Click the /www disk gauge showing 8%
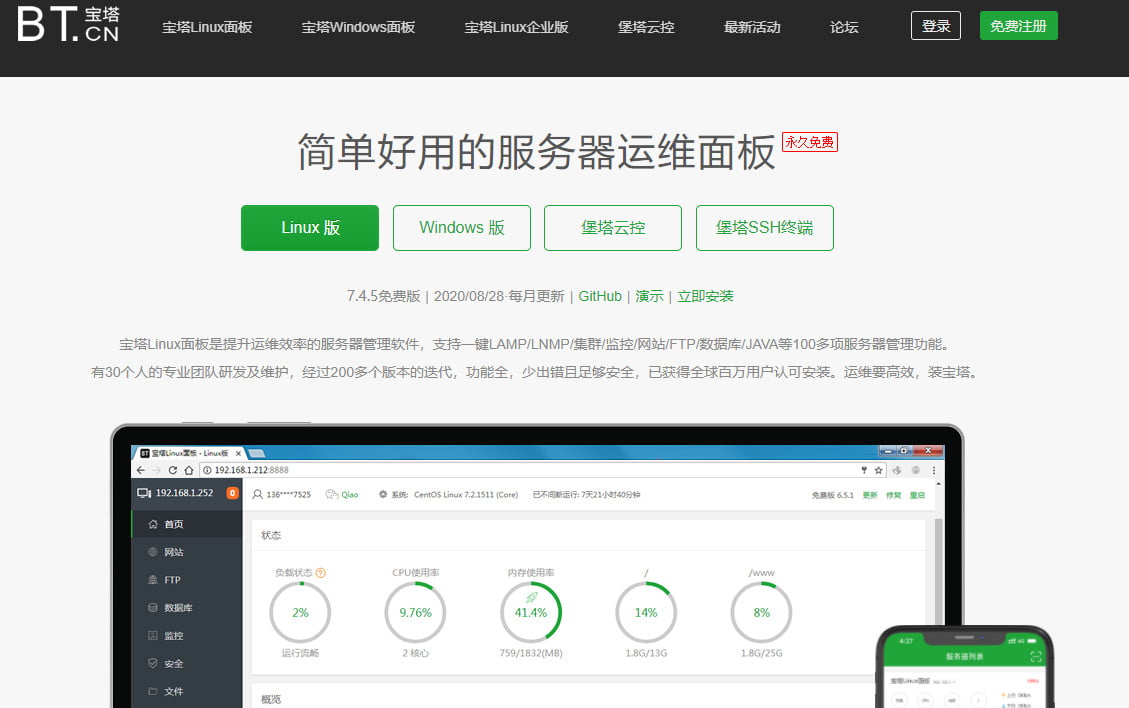The width and height of the screenshot is (1129, 708). (761, 612)
